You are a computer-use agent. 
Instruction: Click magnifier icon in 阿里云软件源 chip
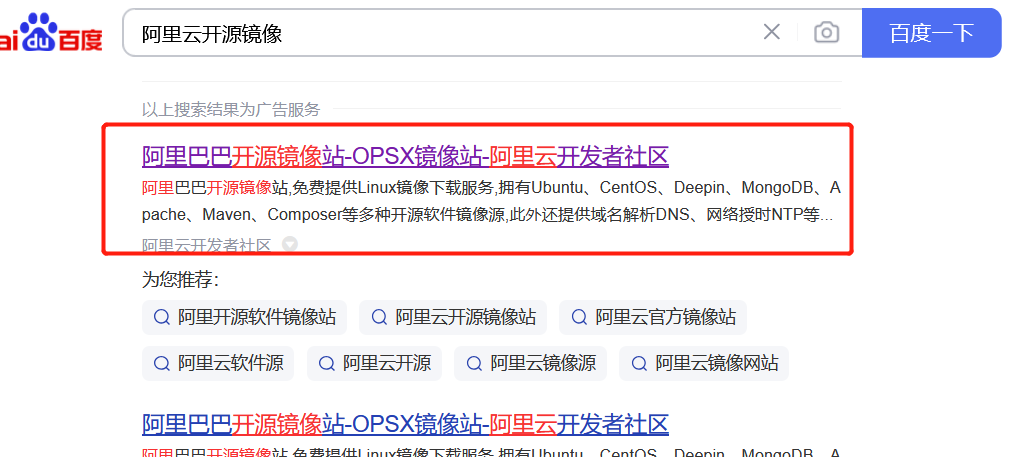(161, 363)
